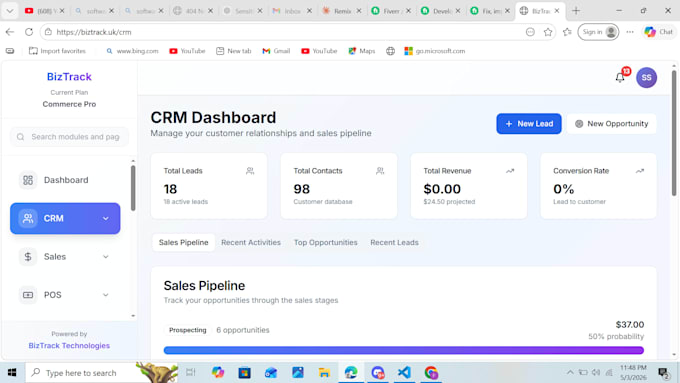Screen dimensions: 680x383
Task: Open the SS user avatar menu
Action: 646,78
